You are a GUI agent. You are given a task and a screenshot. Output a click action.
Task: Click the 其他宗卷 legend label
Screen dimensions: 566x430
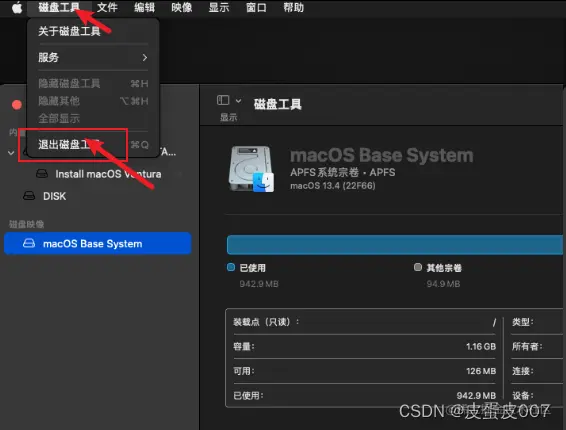click(444, 268)
